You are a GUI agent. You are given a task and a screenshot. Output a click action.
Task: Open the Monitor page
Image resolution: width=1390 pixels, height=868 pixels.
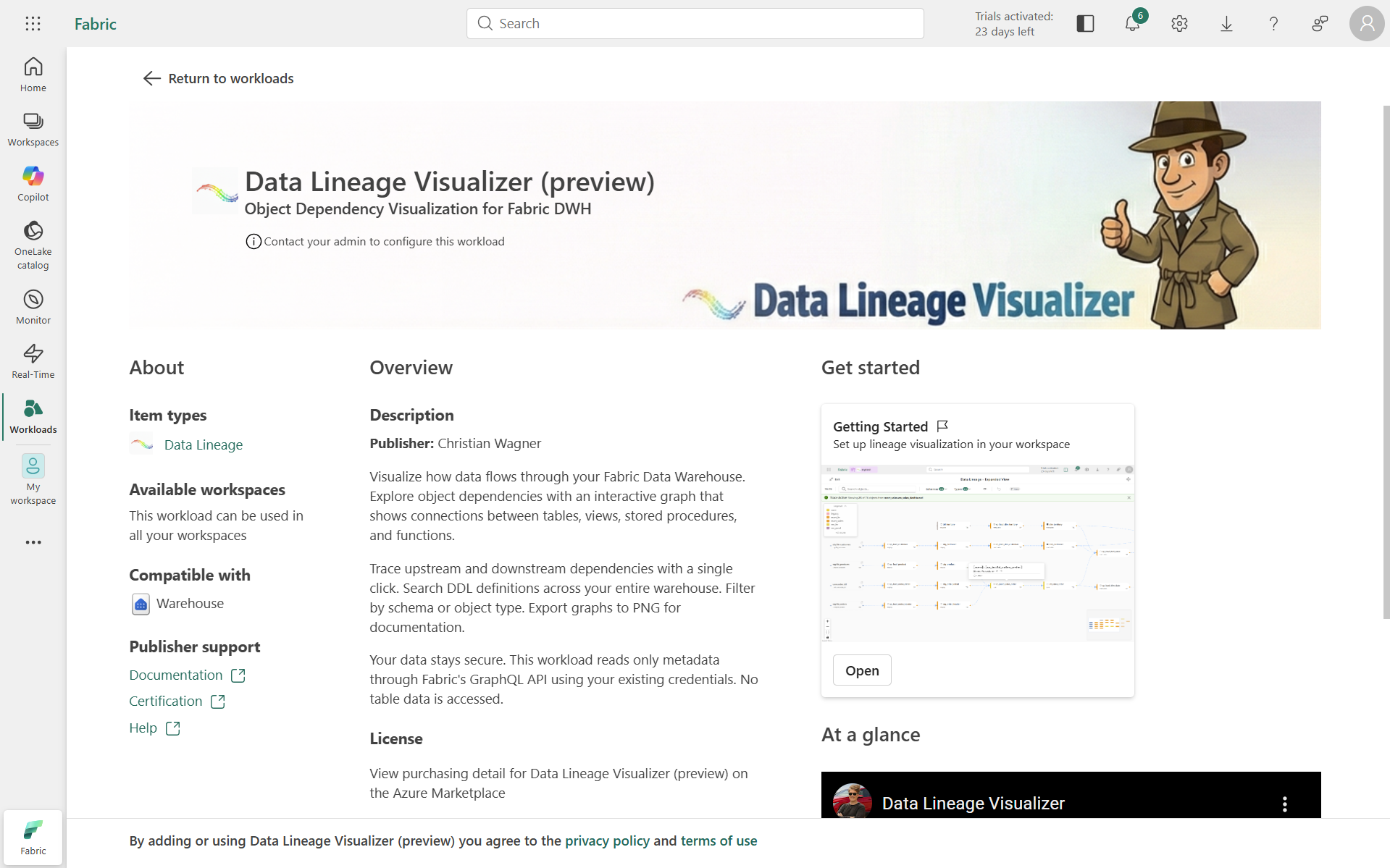[33, 306]
